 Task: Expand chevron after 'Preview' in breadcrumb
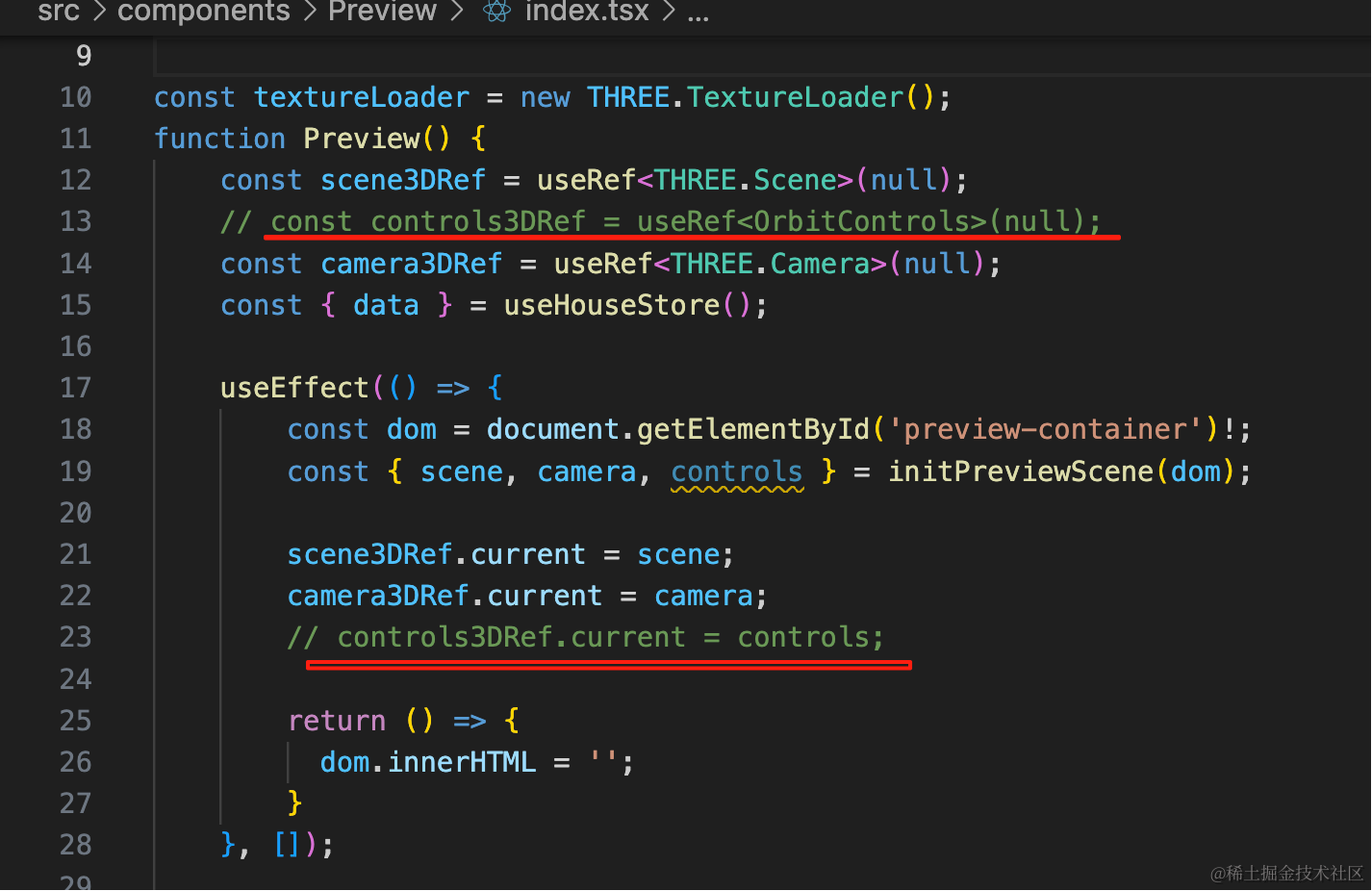pyautogui.click(x=457, y=12)
